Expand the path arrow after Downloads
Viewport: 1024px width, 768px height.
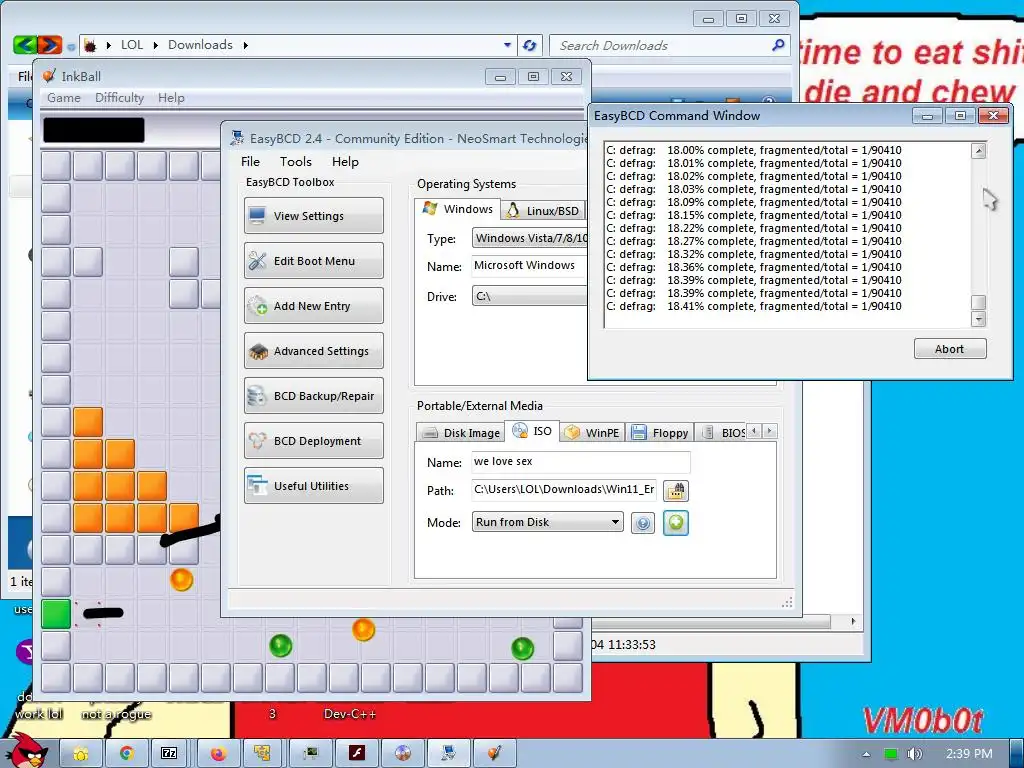tap(246, 45)
